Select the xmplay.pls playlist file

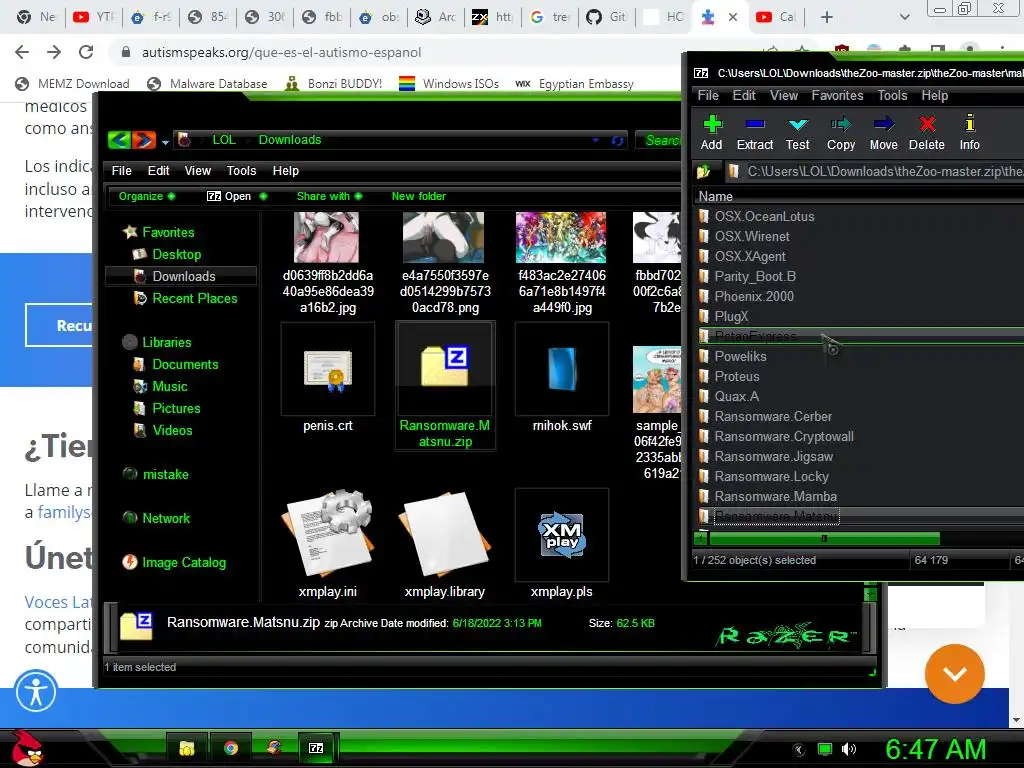click(x=562, y=544)
